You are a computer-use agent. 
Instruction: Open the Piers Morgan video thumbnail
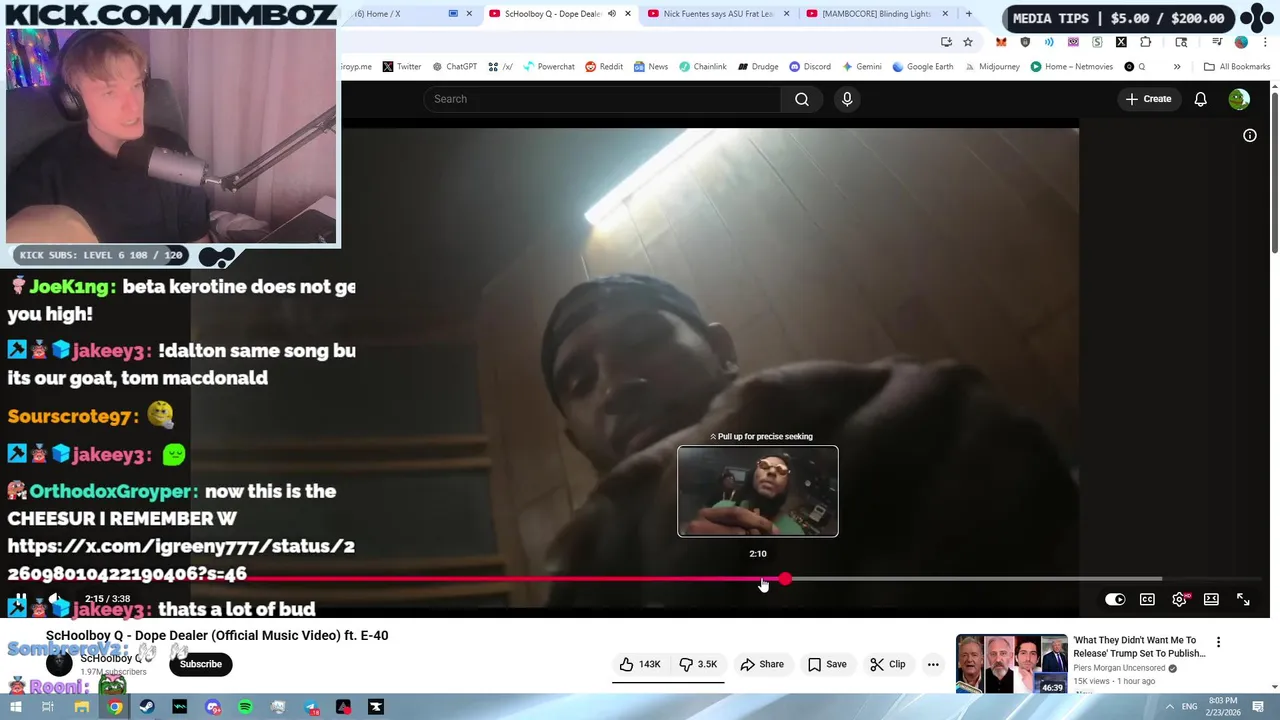click(x=1011, y=664)
